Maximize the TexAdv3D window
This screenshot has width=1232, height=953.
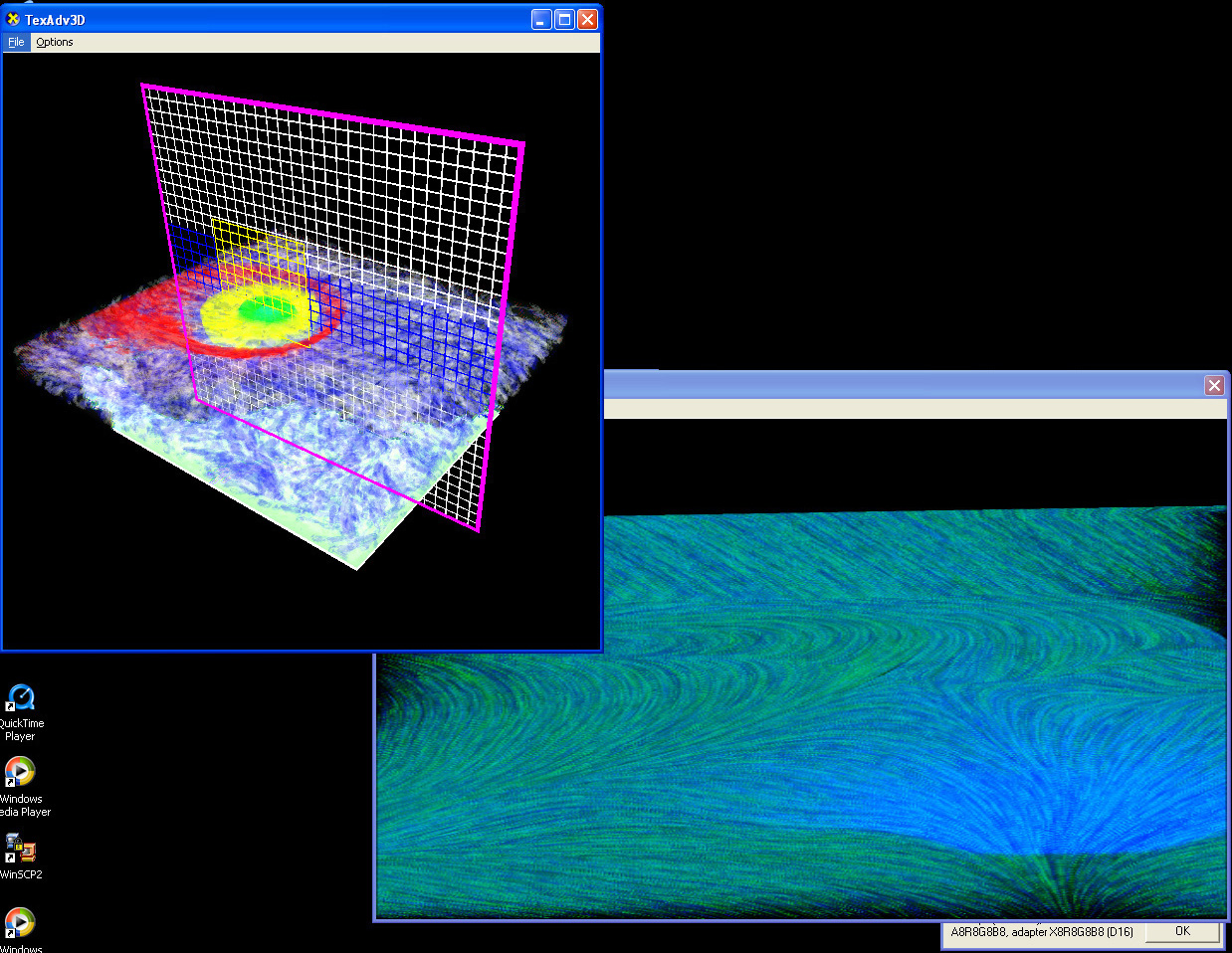click(x=564, y=19)
